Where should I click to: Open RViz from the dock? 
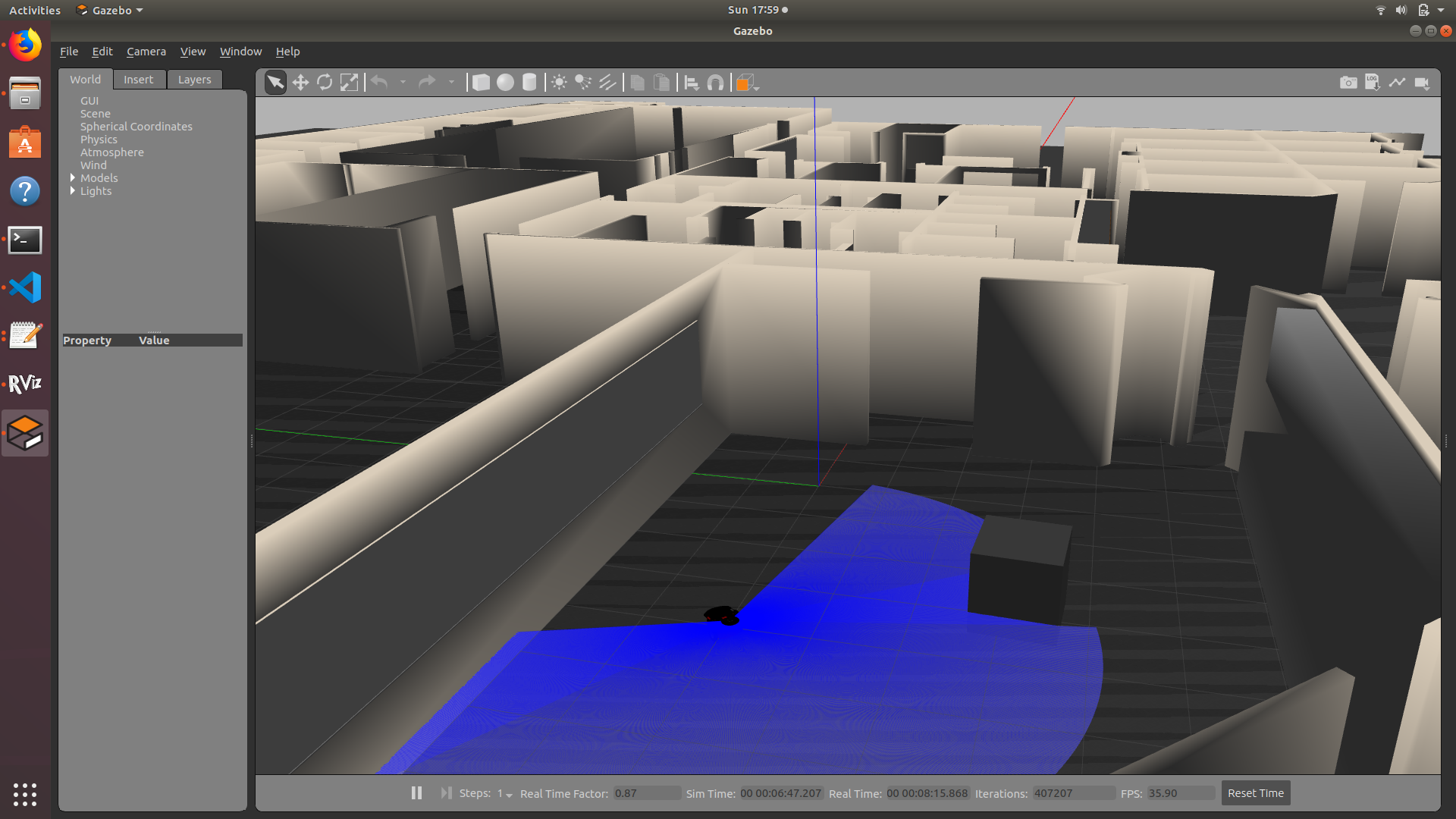(25, 384)
